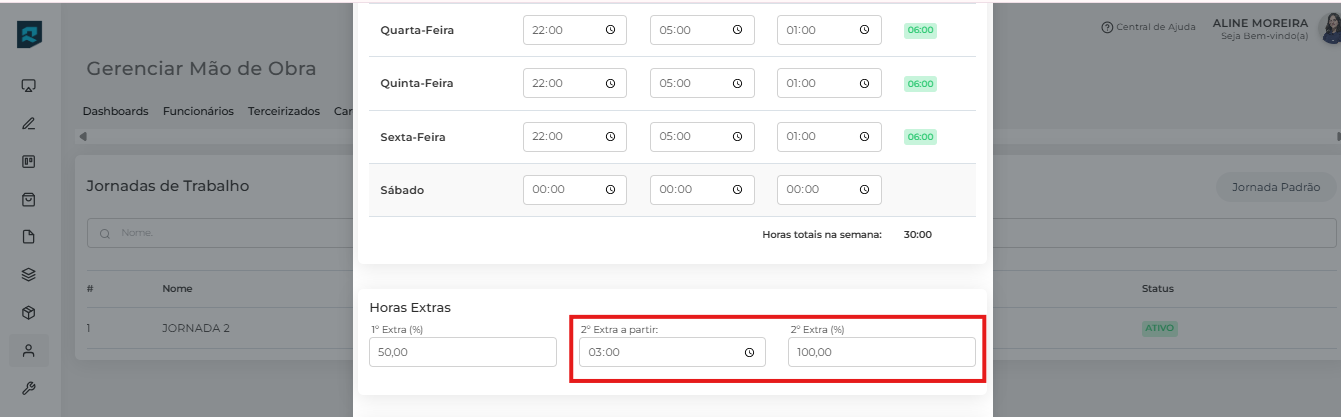Click the 1º Extra (%) input field
Viewport: 1341px width, 417px height.
coord(462,352)
